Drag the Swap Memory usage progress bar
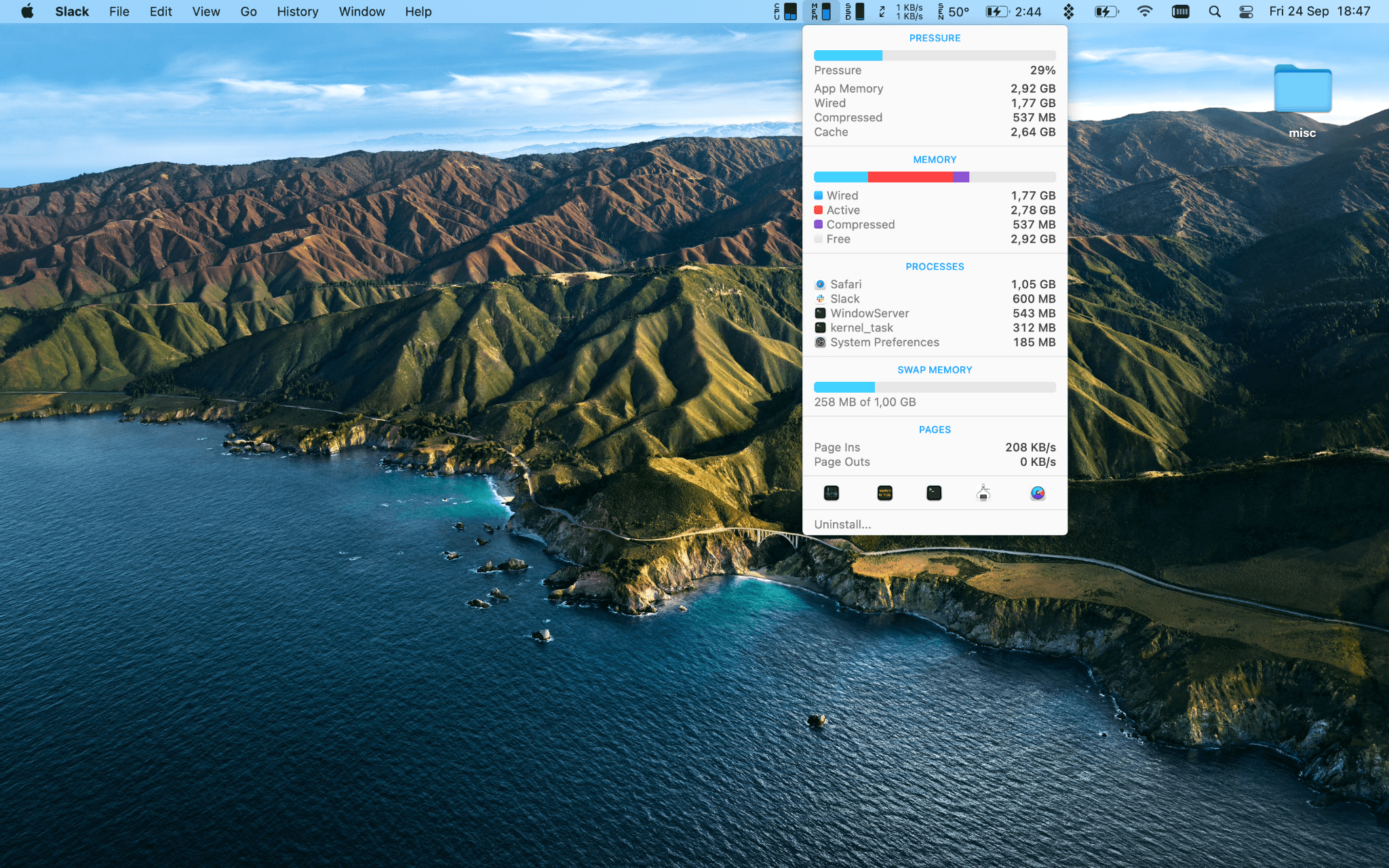 (934, 387)
